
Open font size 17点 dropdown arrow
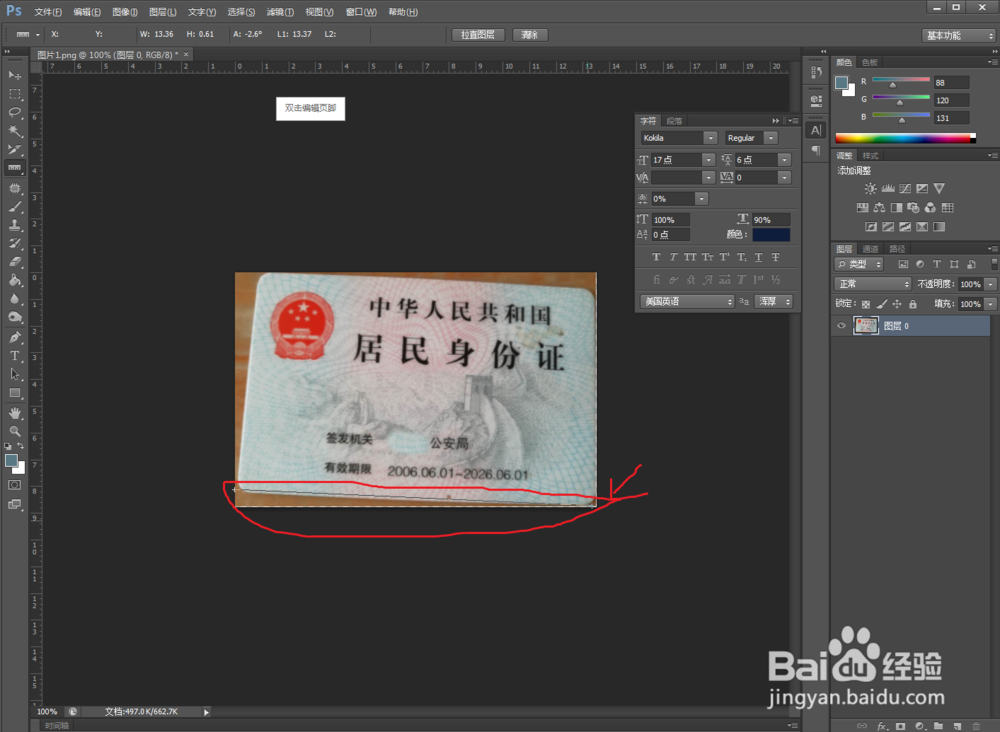tap(708, 159)
